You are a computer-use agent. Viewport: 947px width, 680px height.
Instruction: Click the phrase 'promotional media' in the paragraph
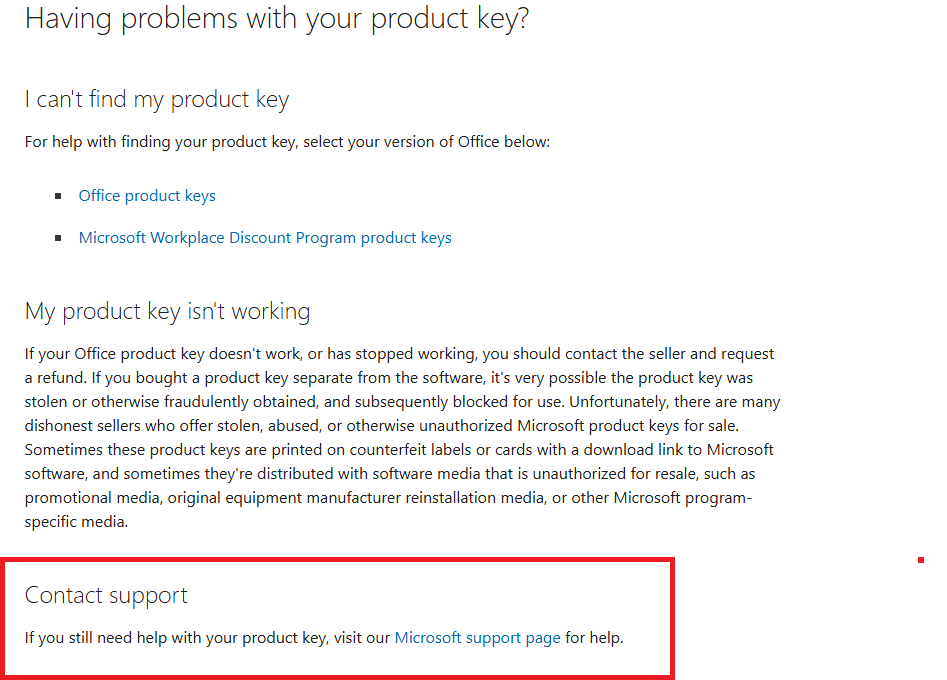(92, 498)
